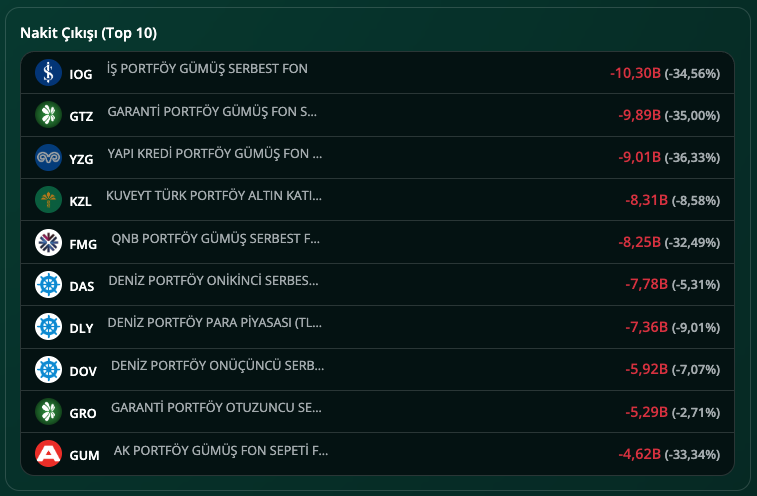Select the DLY fund code
The height and width of the screenshot is (496, 757).
click(x=81, y=328)
